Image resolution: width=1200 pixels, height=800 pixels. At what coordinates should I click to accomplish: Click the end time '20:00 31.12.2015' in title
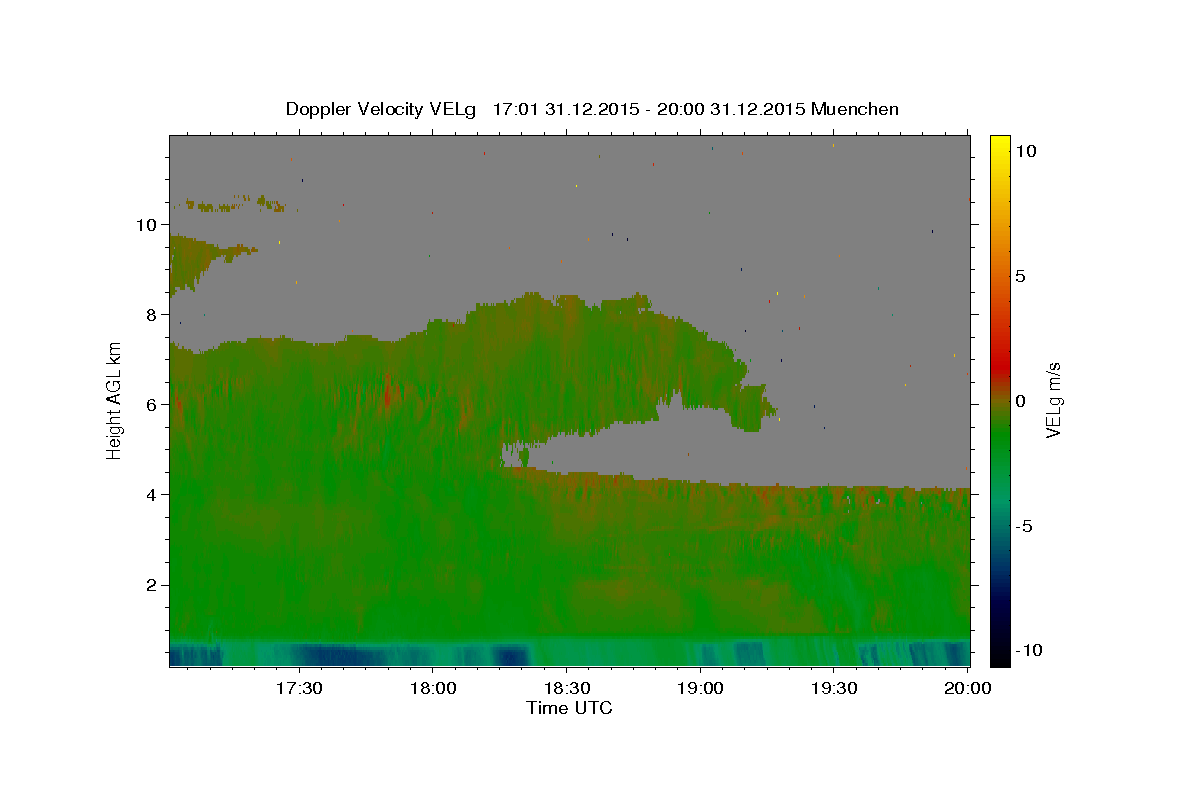tap(731, 109)
